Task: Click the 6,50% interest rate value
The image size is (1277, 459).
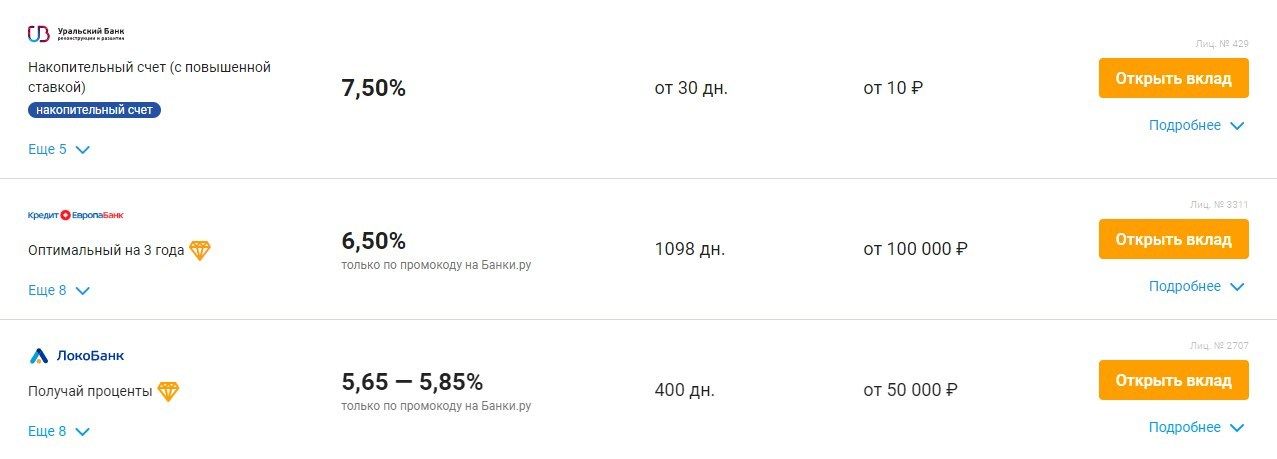Action: 373,241
